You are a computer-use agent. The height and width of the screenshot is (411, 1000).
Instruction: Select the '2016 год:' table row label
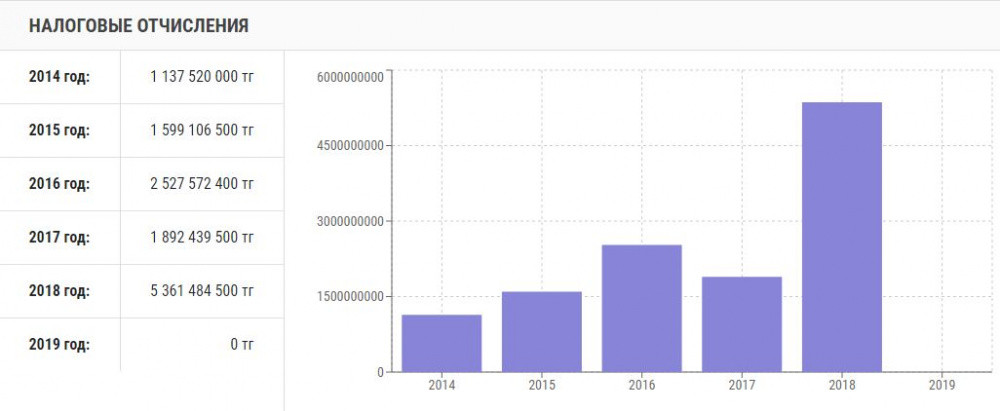pyautogui.click(x=59, y=184)
